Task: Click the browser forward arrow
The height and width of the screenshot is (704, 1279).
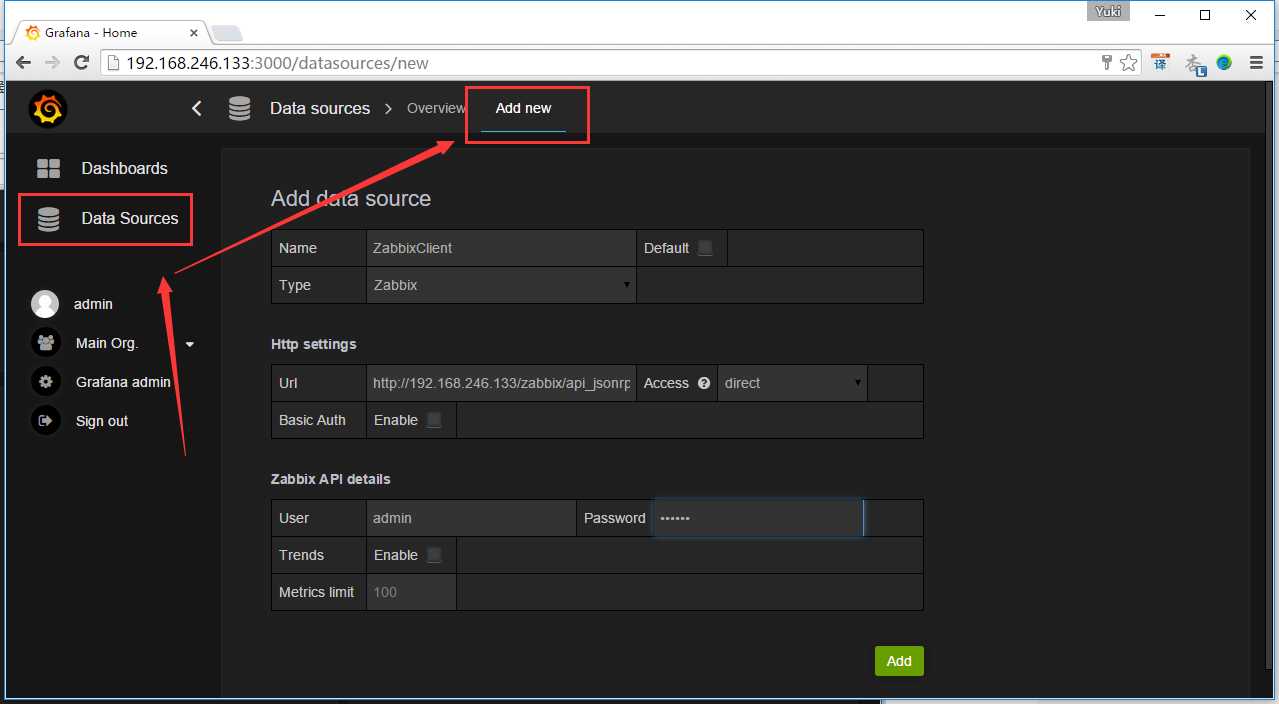Action: coord(52,63)
